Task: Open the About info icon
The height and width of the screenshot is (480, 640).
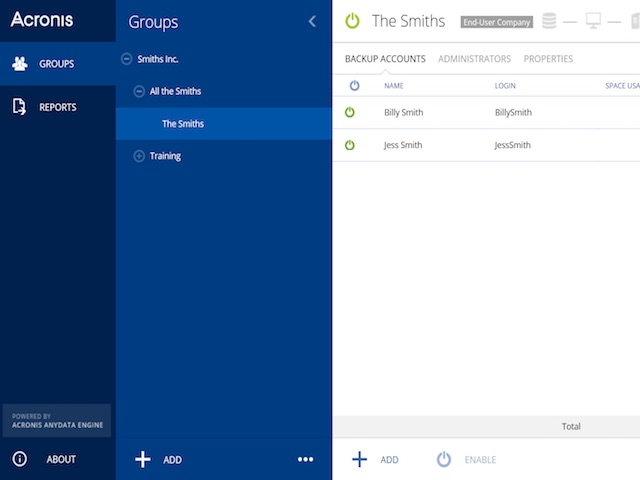Action: pyautogui.click(x=20, y=459)
